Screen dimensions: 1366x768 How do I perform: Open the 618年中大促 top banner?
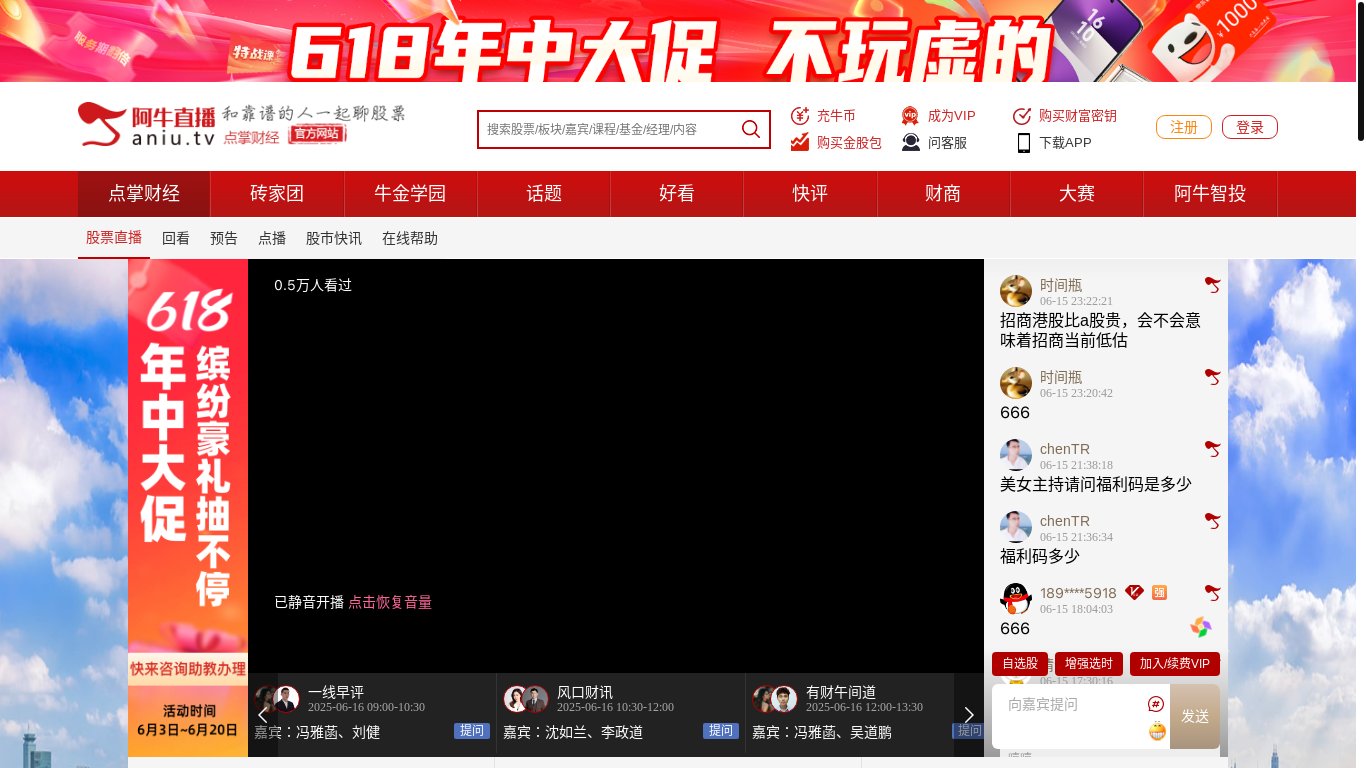pyautogui.click(x=678, y=41)
